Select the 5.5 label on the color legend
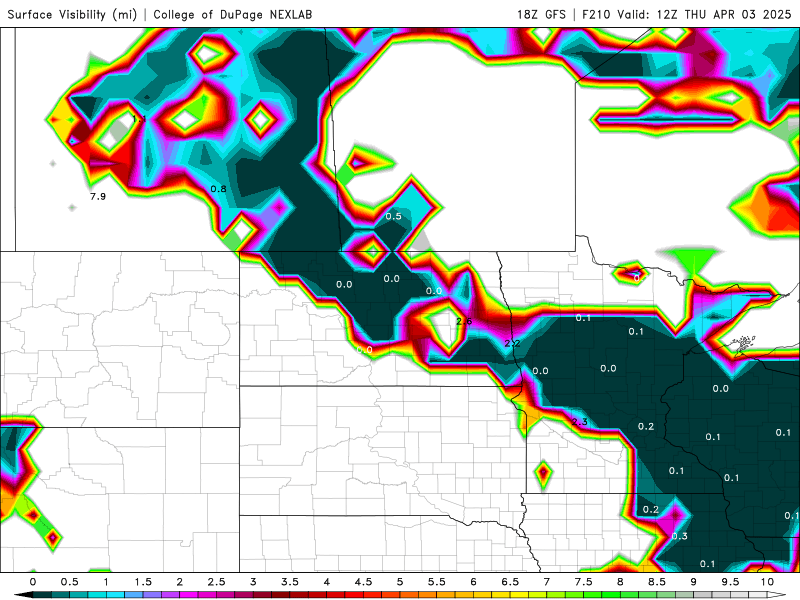The height and width of the screenshot is (600, 800). click(437, 582)
